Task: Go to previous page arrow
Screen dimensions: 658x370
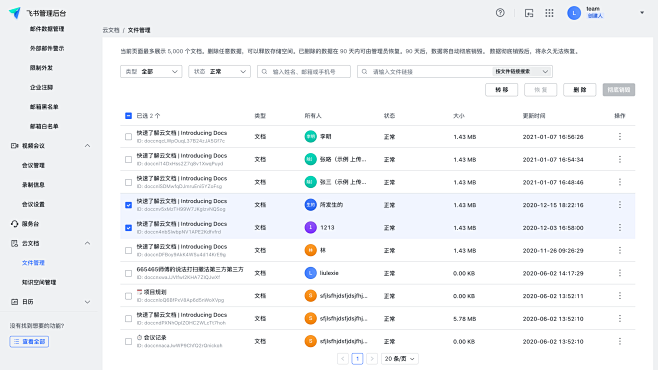Action: pos(342,359)
